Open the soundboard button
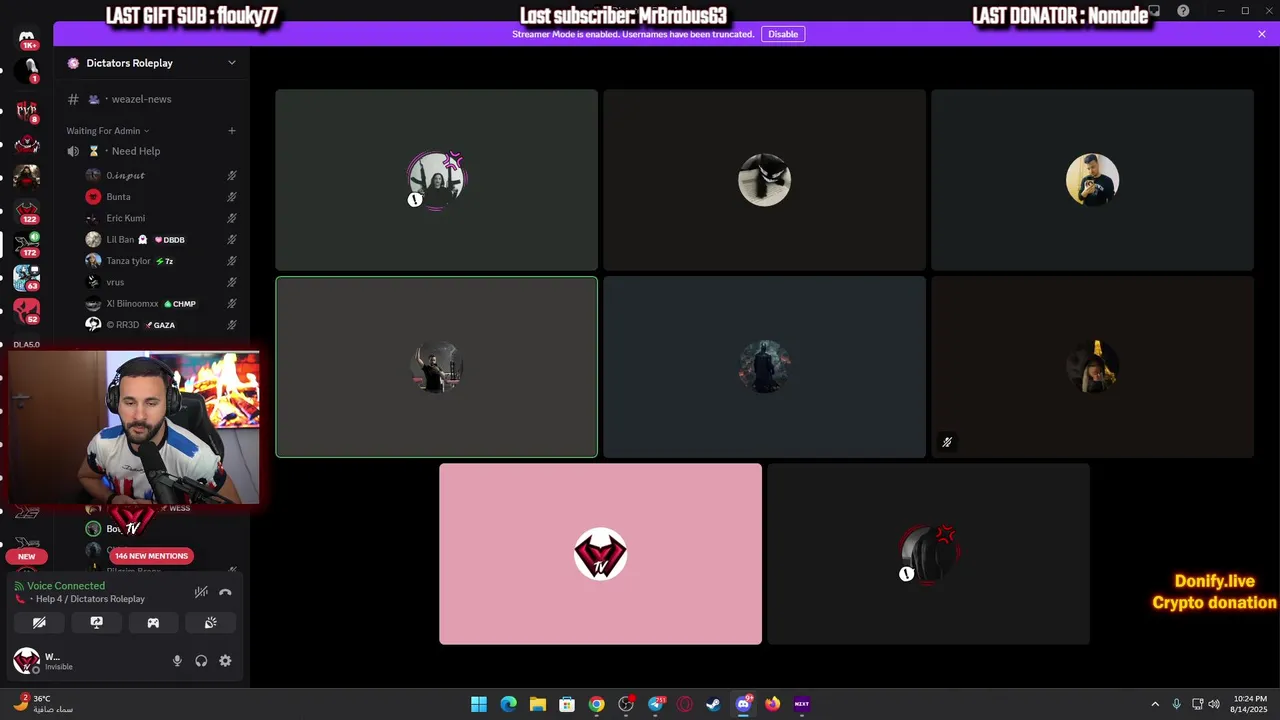This screenshot has width=1280, height=720. 210,622
